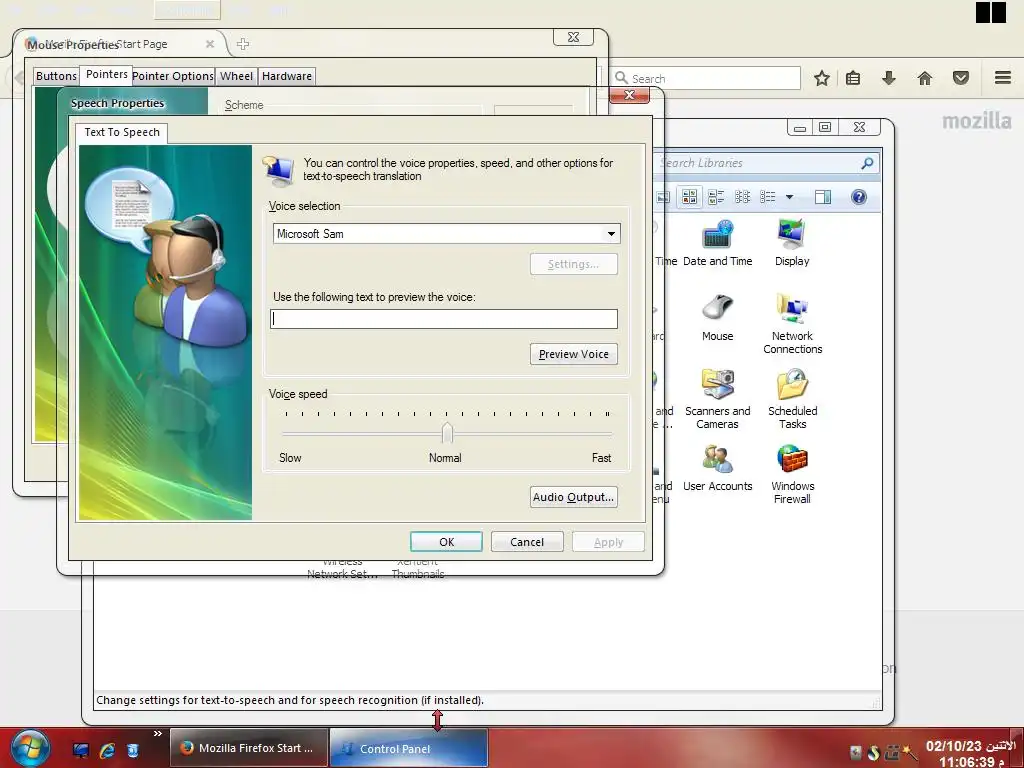Click the S-shaped system tray icon
Screen dimensions: 1024x768
[x=874, y=752]
